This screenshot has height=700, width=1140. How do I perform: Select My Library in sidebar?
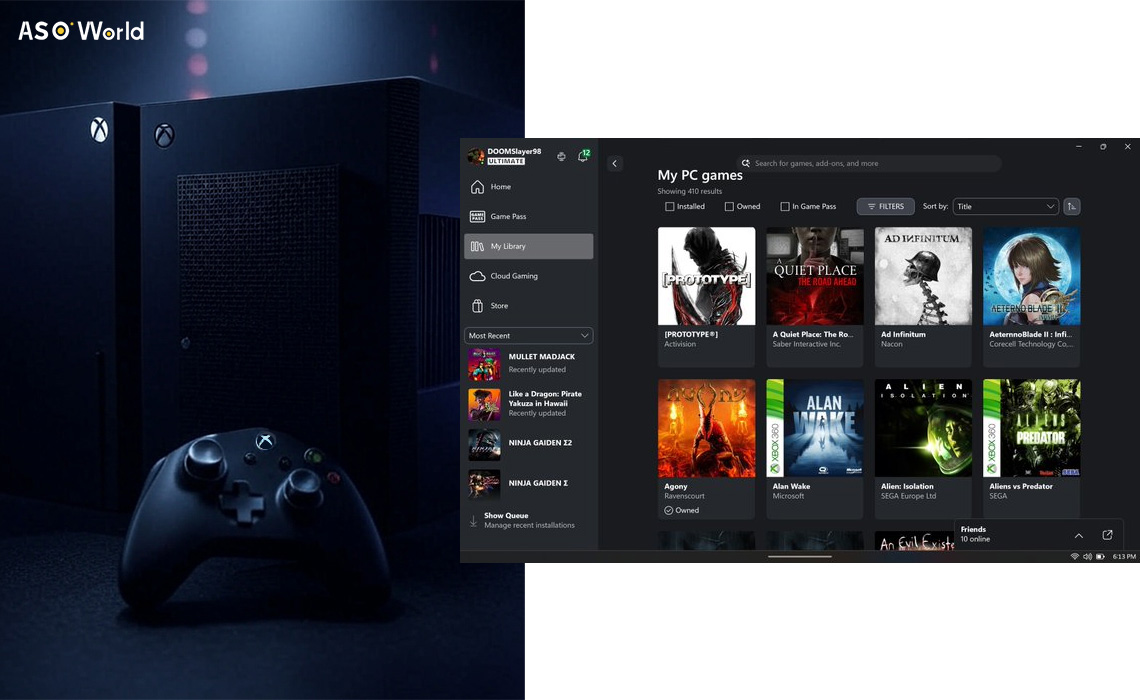(529, 246)
